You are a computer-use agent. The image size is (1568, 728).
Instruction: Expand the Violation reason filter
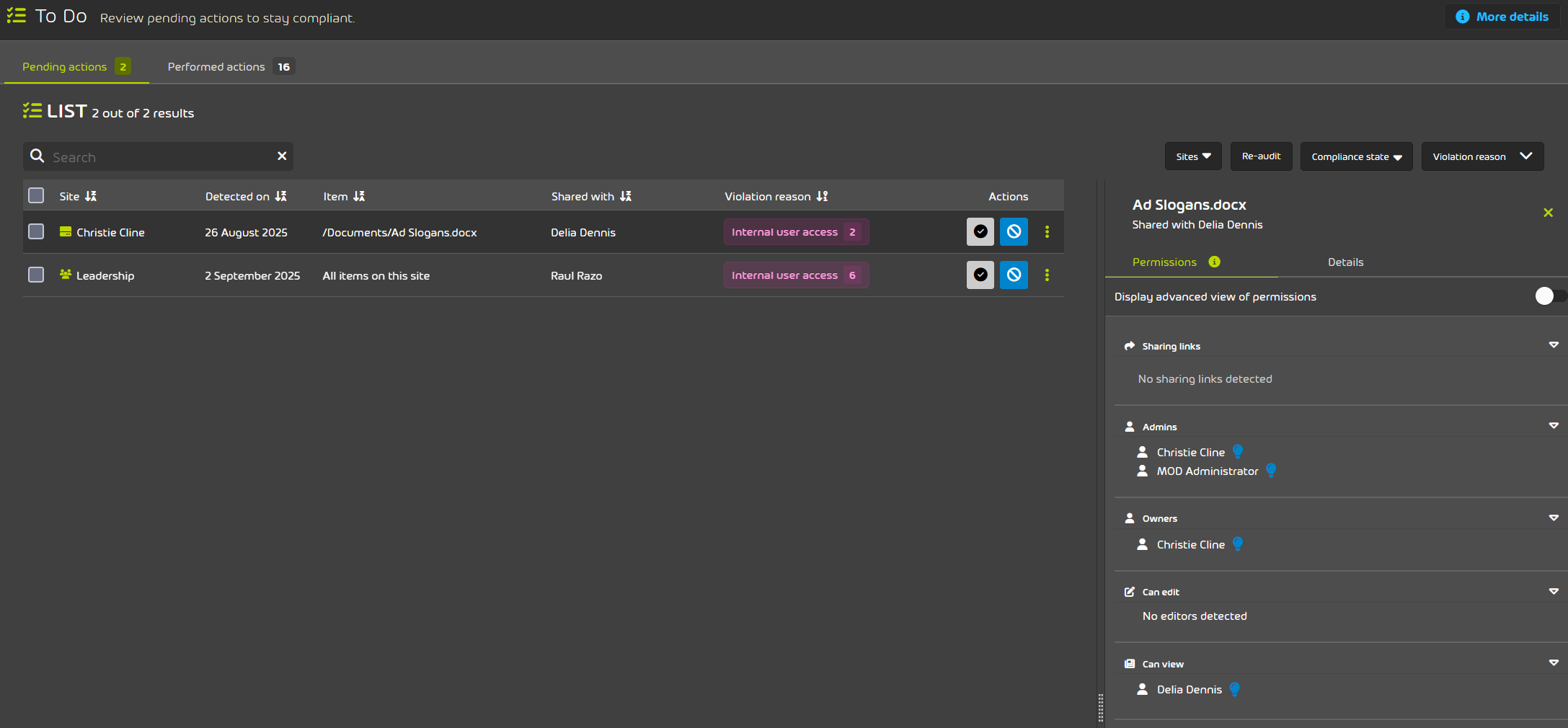1482,156
